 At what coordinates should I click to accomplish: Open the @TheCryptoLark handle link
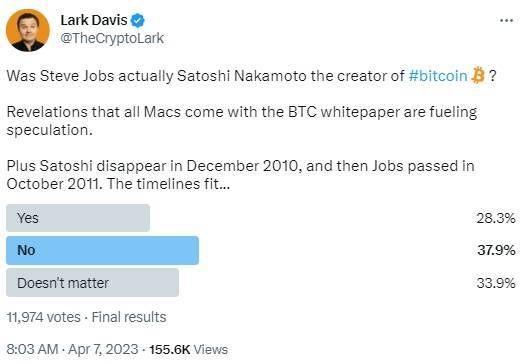pyautogui.click(x=112, y=38)
